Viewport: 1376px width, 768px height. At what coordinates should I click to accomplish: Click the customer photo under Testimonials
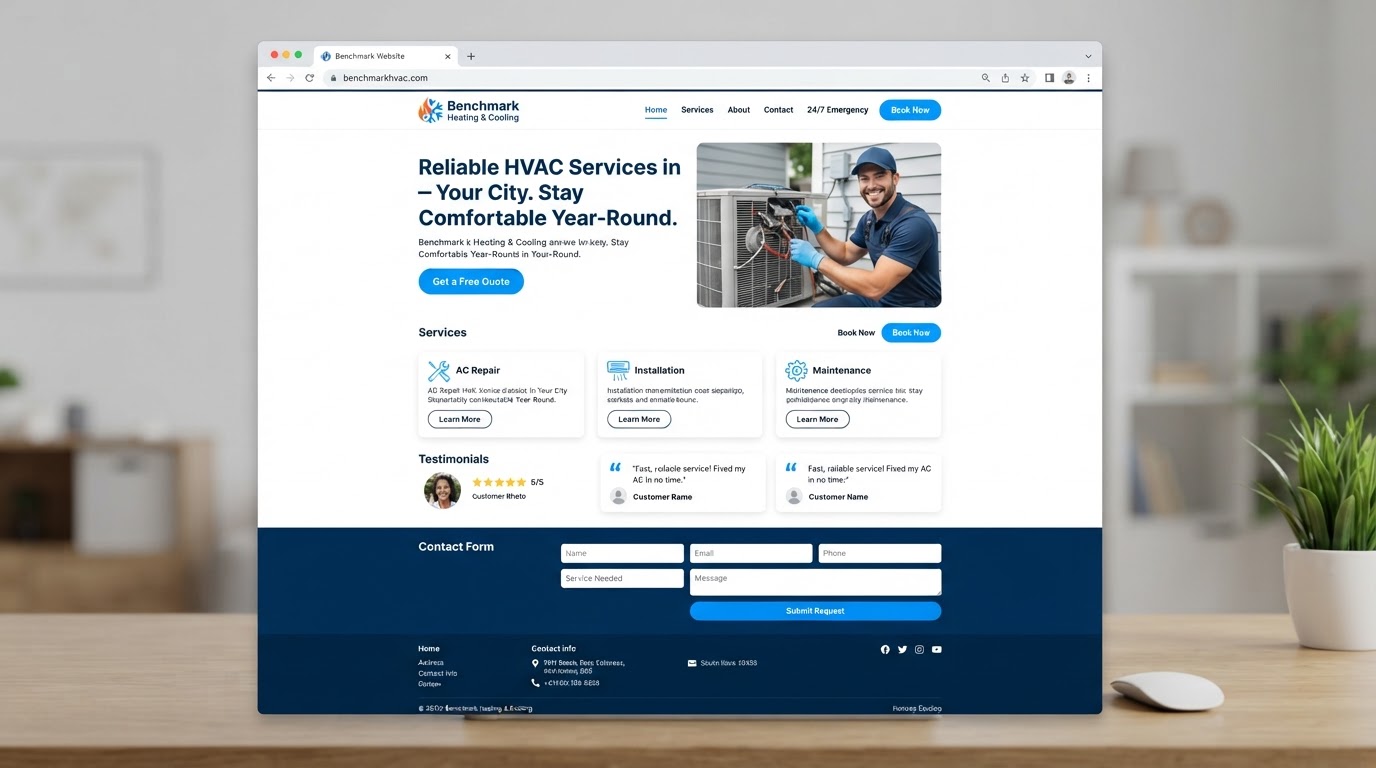click(x=442, y=490)
